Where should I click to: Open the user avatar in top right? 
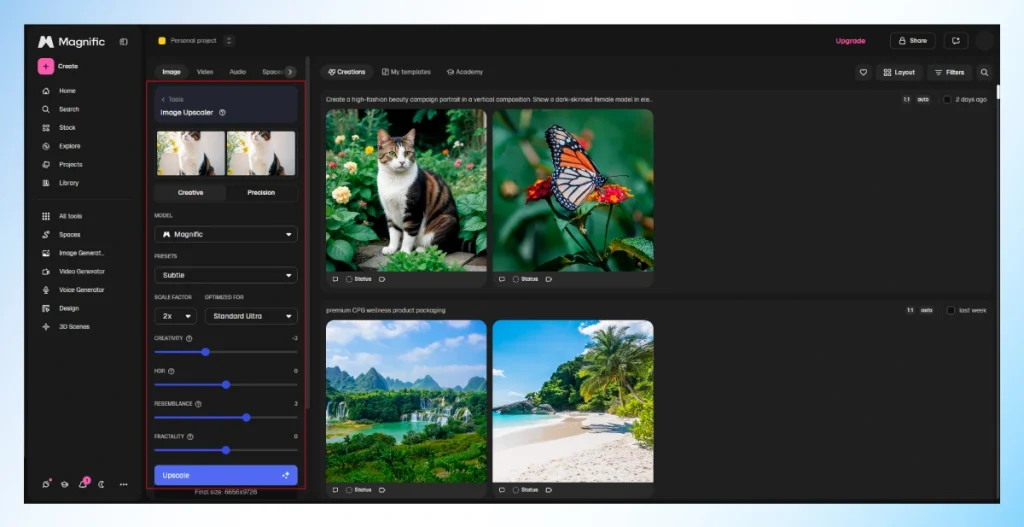(984, 40)
